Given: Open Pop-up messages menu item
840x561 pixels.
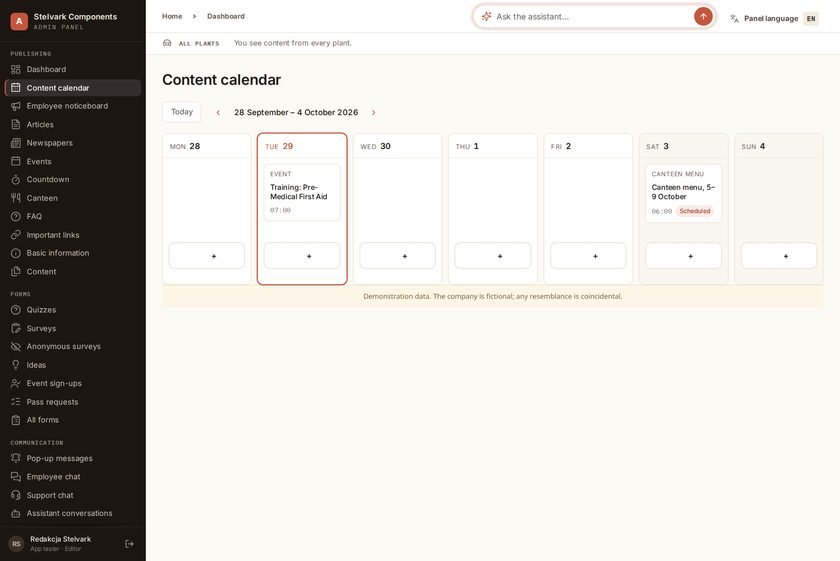Looking at the screenshot, I should click(x=73, y=458).
